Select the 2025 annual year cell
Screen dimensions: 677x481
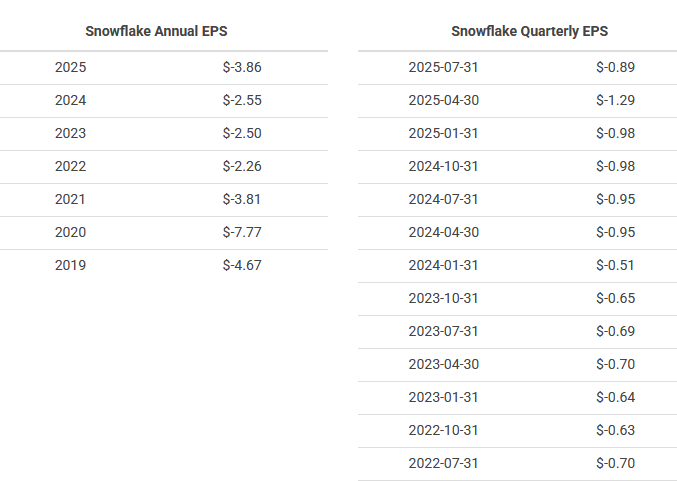71,68
